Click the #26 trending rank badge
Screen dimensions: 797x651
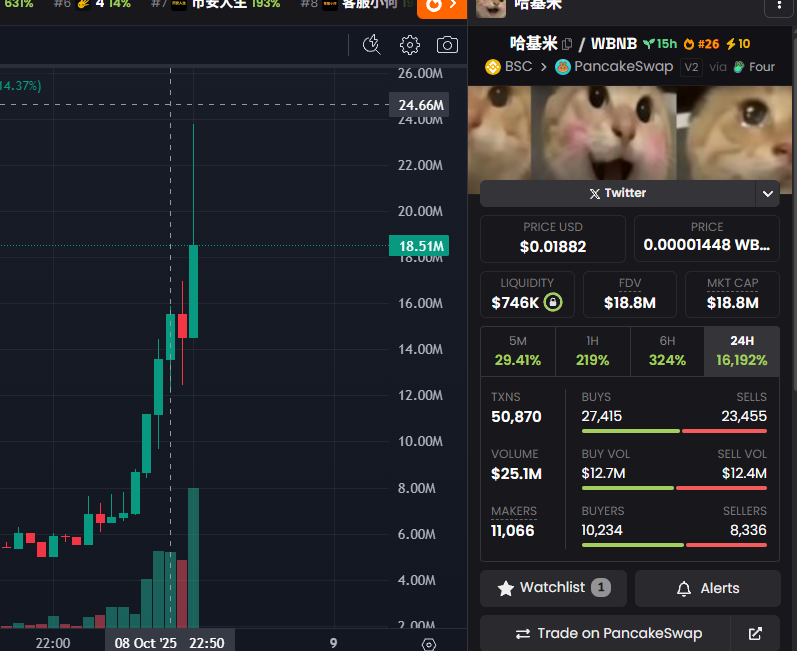[701, 44]
